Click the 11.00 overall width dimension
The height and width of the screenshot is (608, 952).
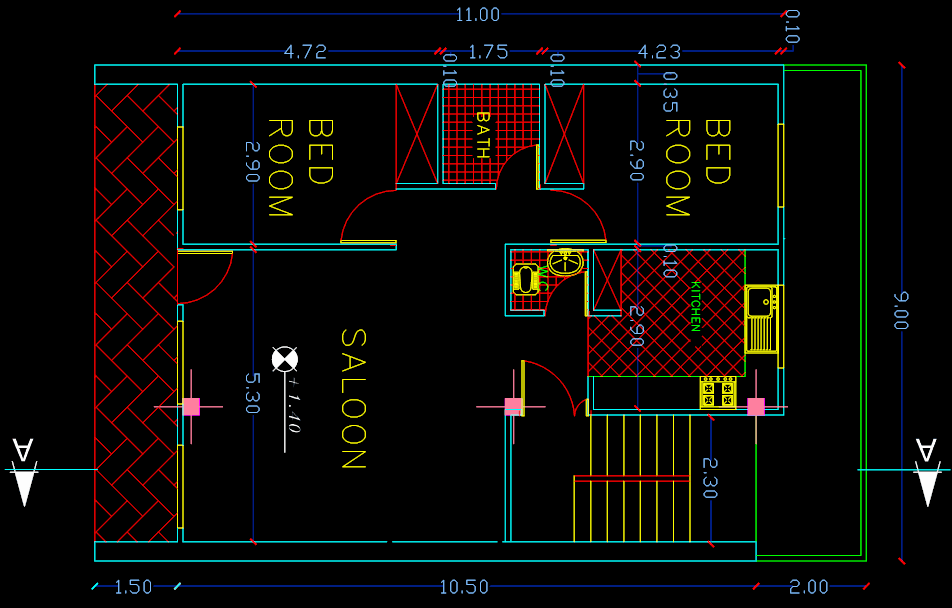click(x=477, y=15)
